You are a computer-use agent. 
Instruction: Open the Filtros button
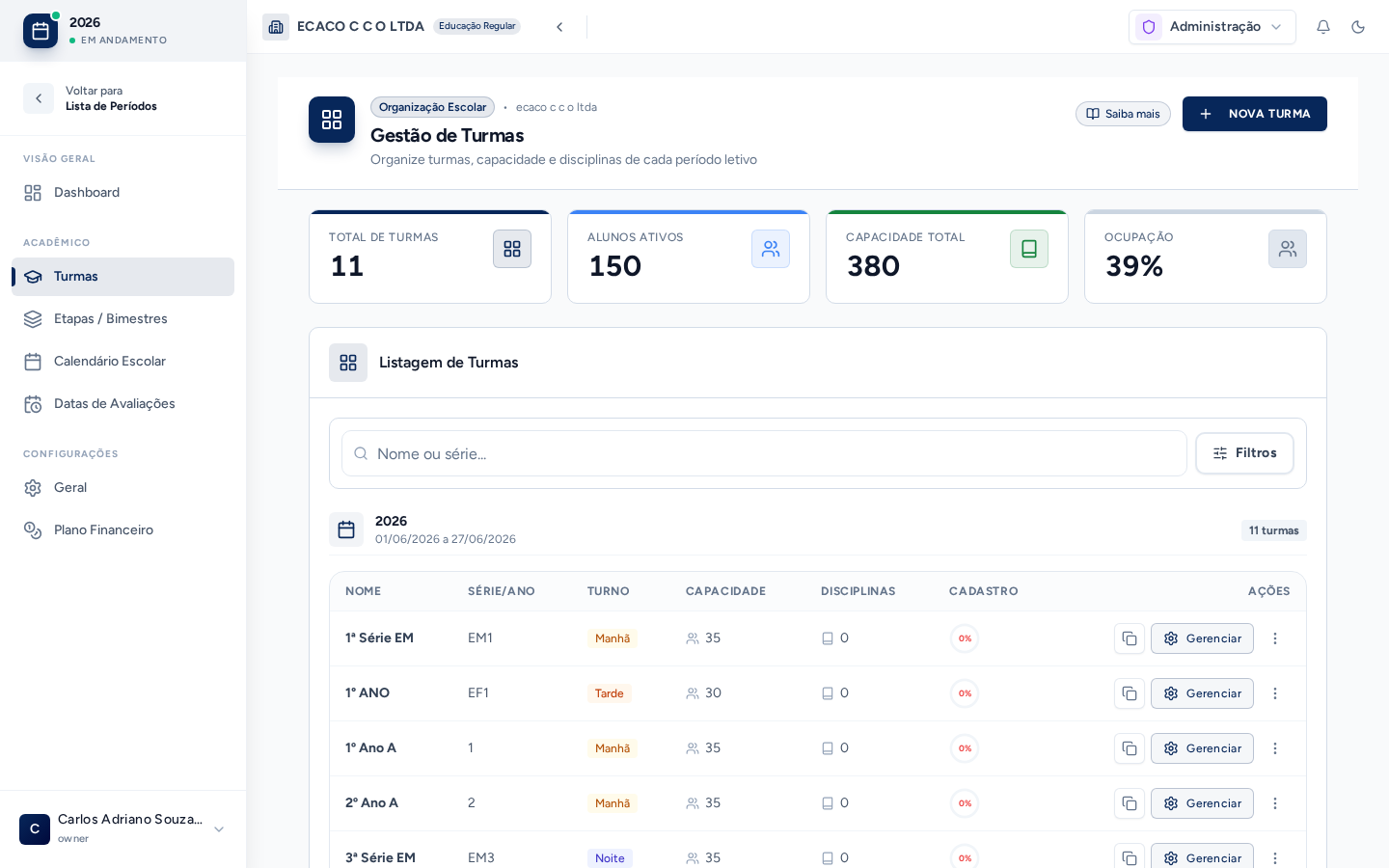[x=1244, y=453]
